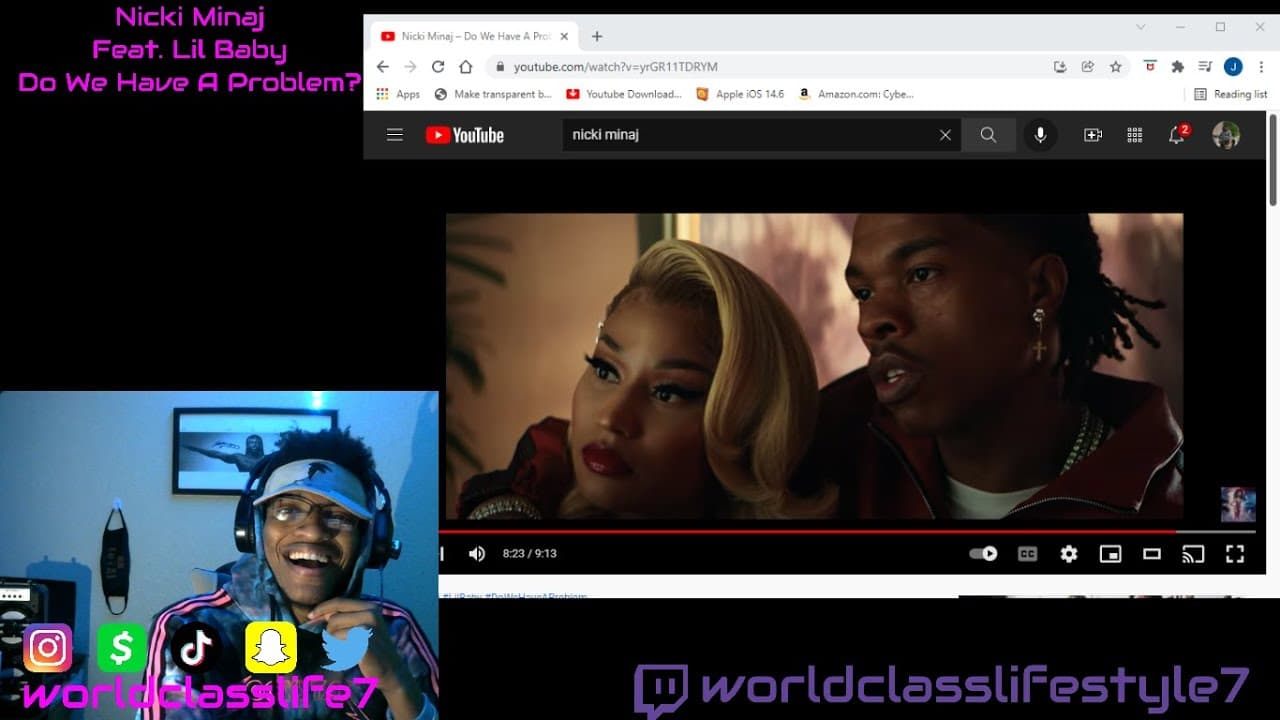Open video settings gear
The image size is (1280, 720).
pyautogui.click(x=1069, y=554)
